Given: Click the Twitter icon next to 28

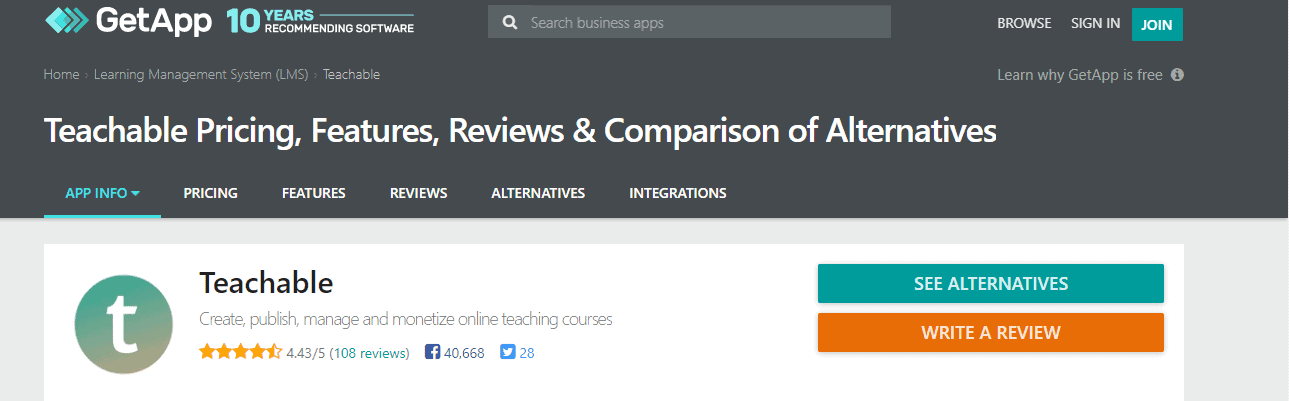Looking at the screenshot, I should [507, 352].
